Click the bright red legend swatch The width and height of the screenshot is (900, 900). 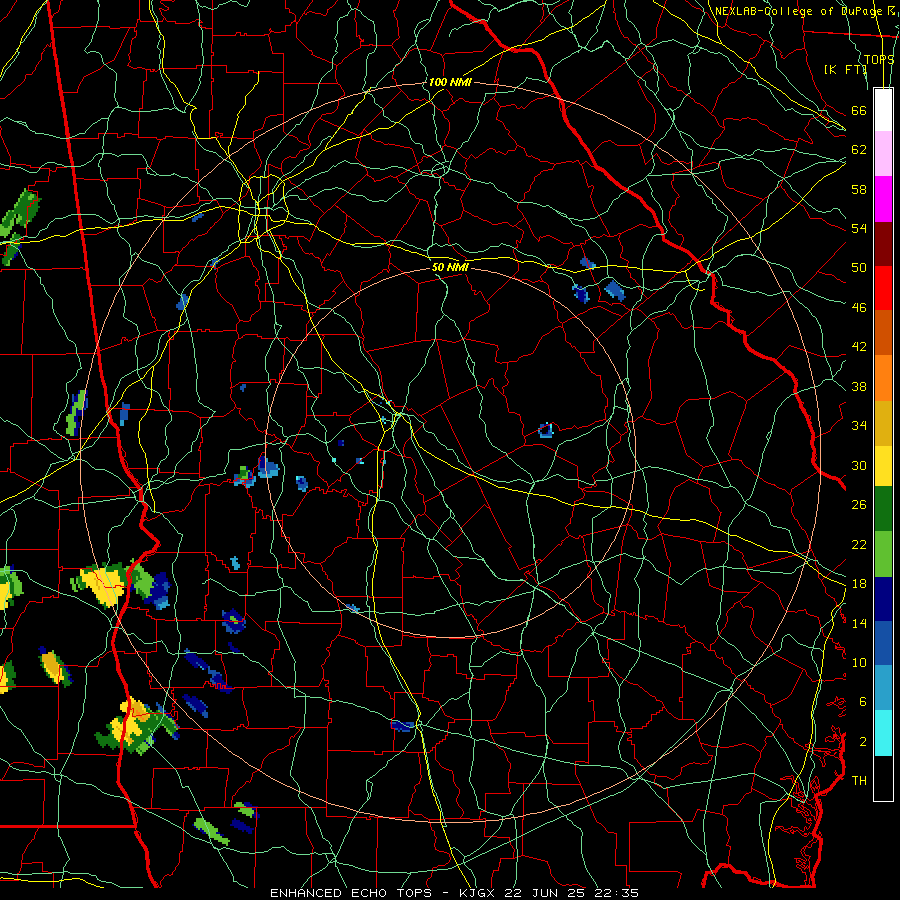[x=883, y=288]
